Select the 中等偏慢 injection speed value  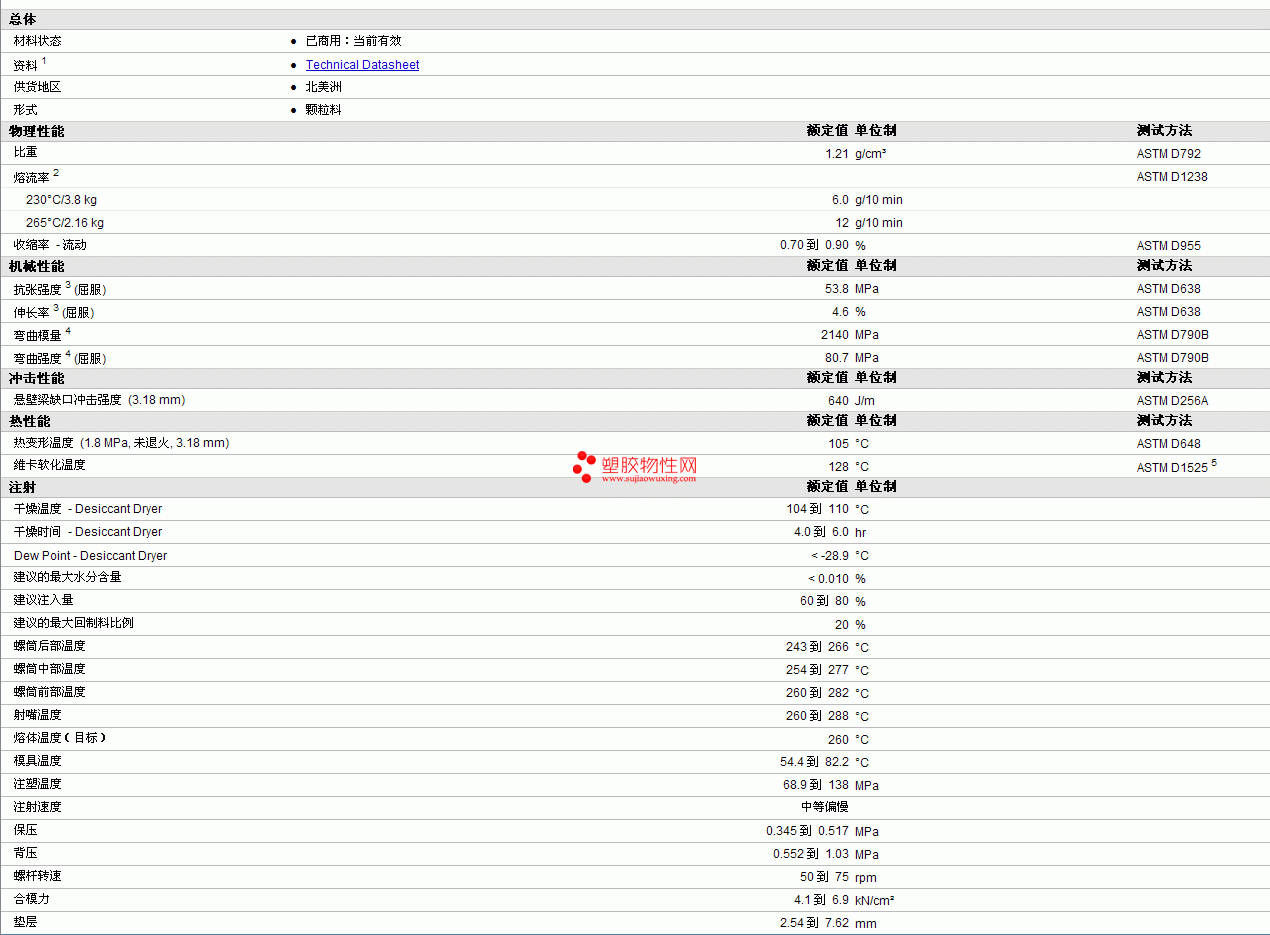[825, 807]
